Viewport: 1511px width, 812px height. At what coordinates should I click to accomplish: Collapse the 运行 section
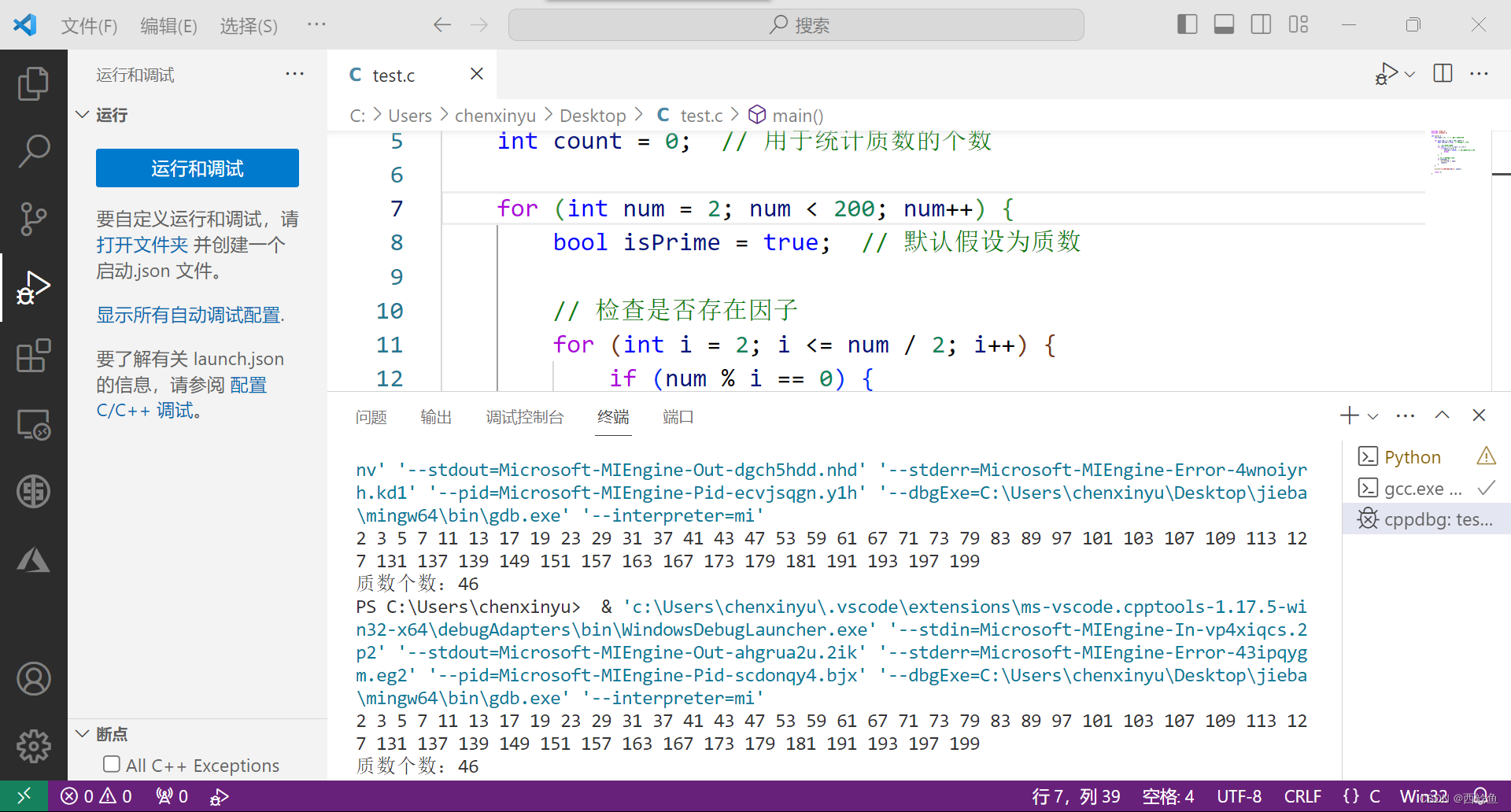[83, 115]
